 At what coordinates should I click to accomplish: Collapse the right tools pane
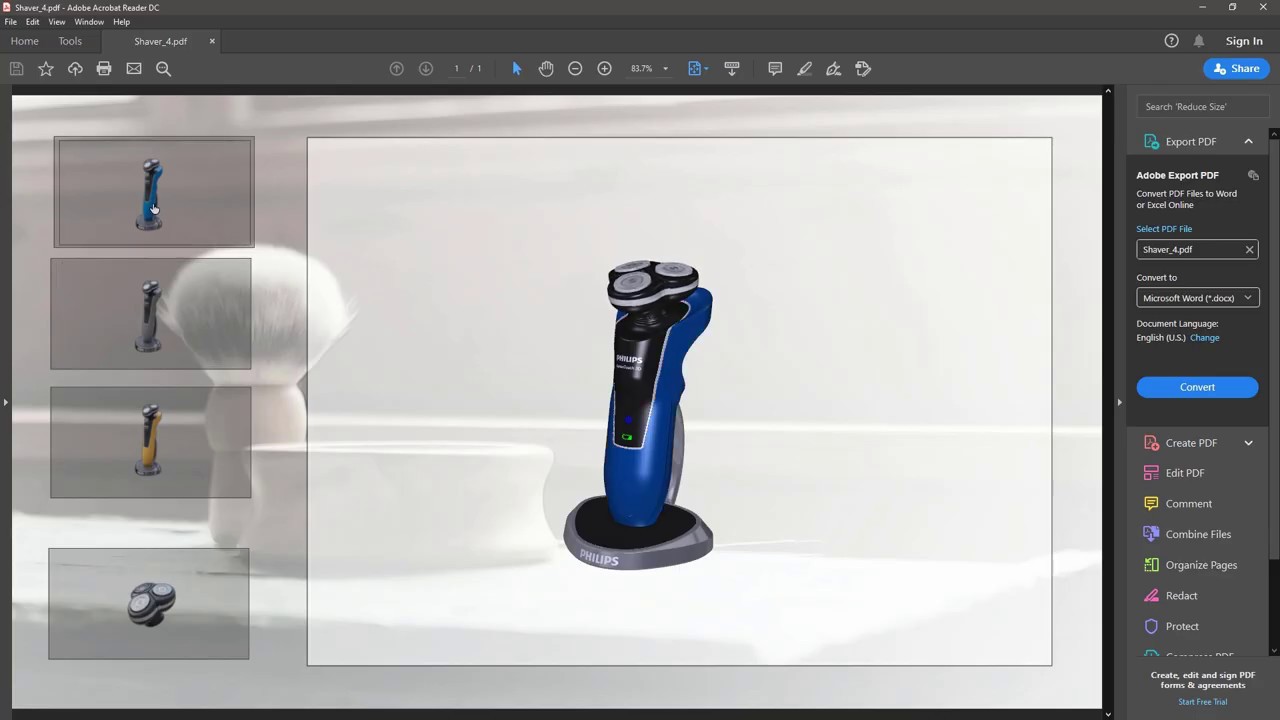(x=1119, y=402)
